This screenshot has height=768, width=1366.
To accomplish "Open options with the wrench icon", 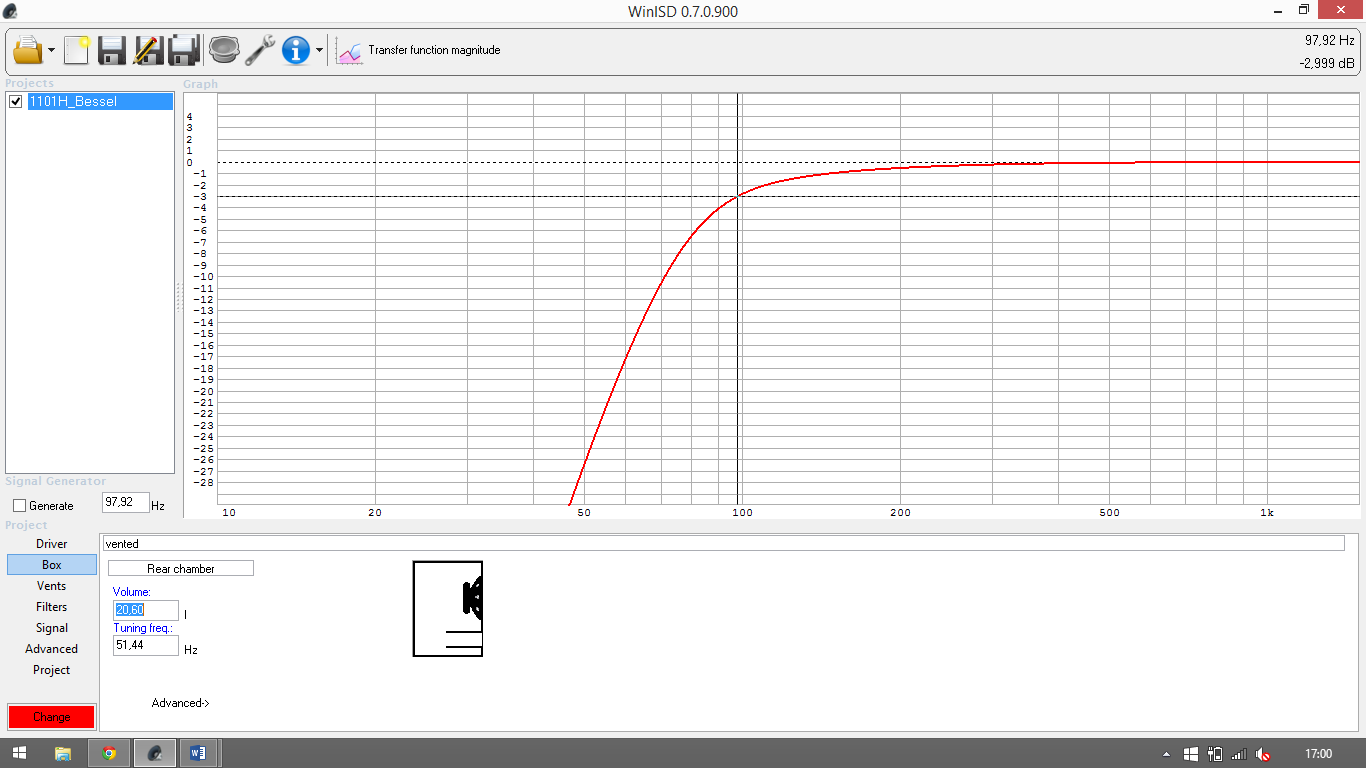I will (x=260, y=49).
